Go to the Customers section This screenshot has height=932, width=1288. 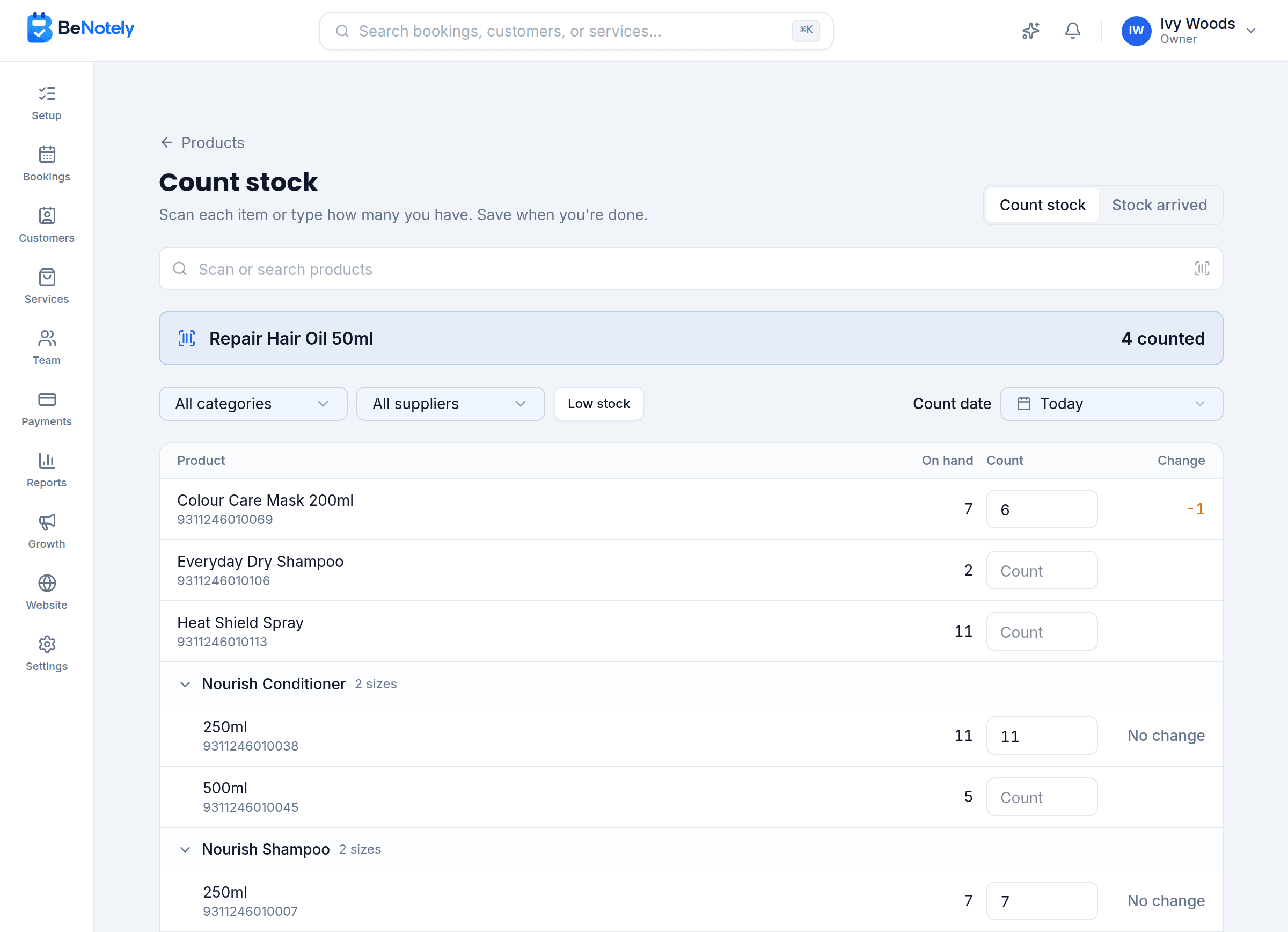coord(47,225)
